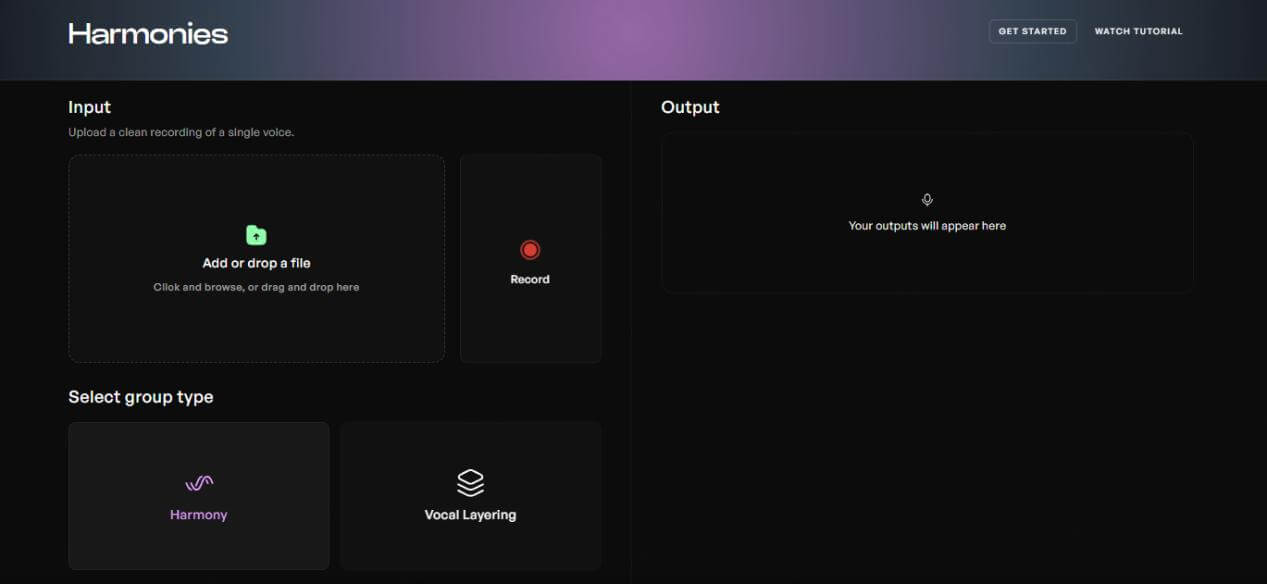Click the green upload file icon

point(256,235)
